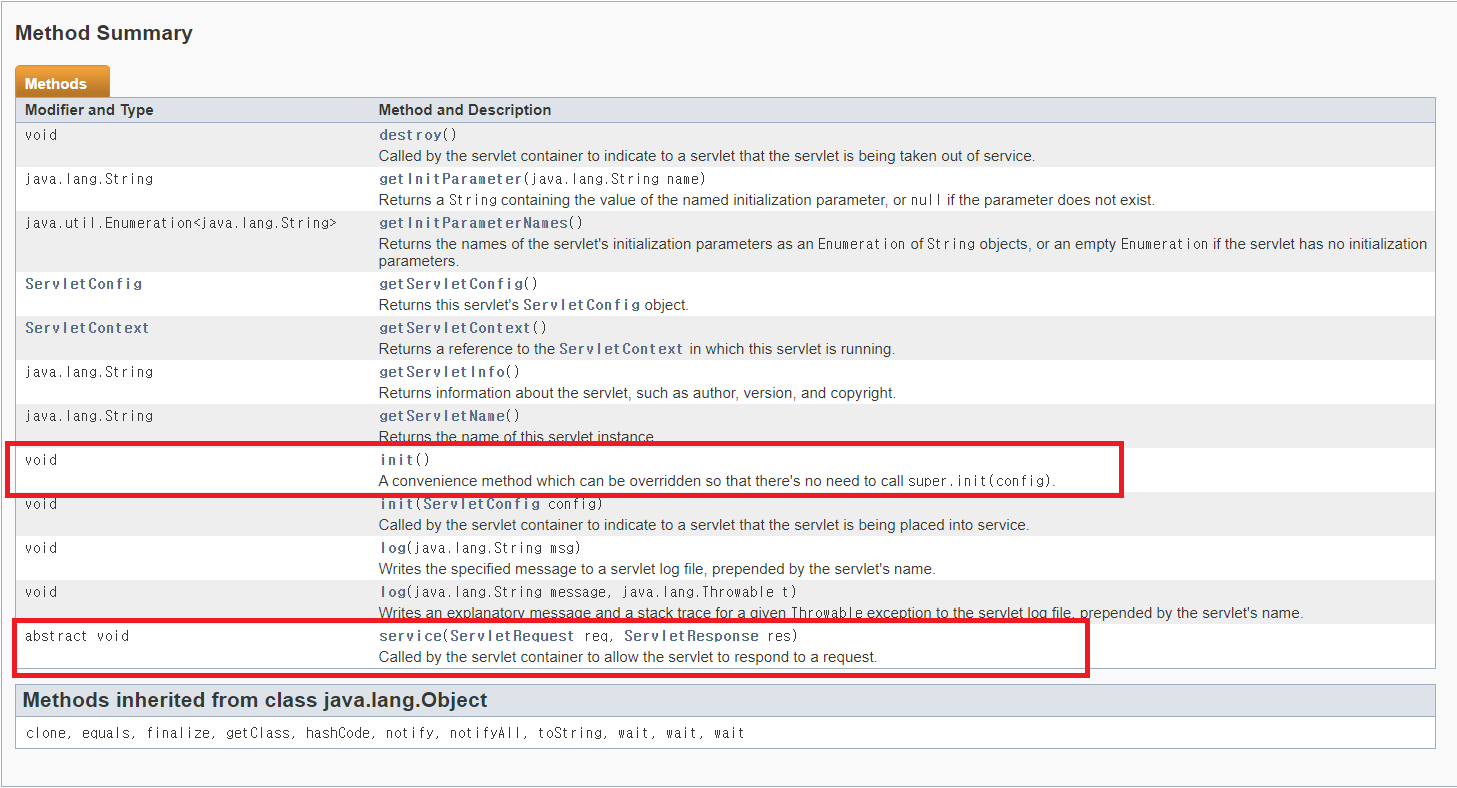Image resolution: width=1457 pixels, height=788 pixels.
Task: Click java.lang.String type in getServletName row
Action: click(x=89, y=416)
